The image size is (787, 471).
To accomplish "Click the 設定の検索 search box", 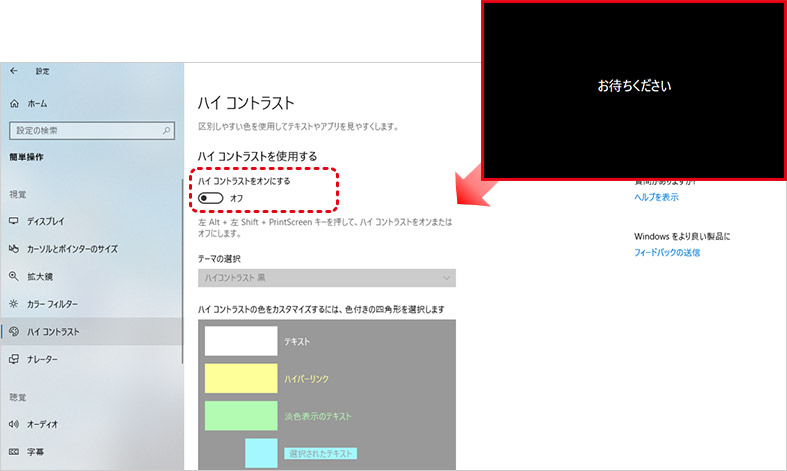I will [x=85, y=130].
